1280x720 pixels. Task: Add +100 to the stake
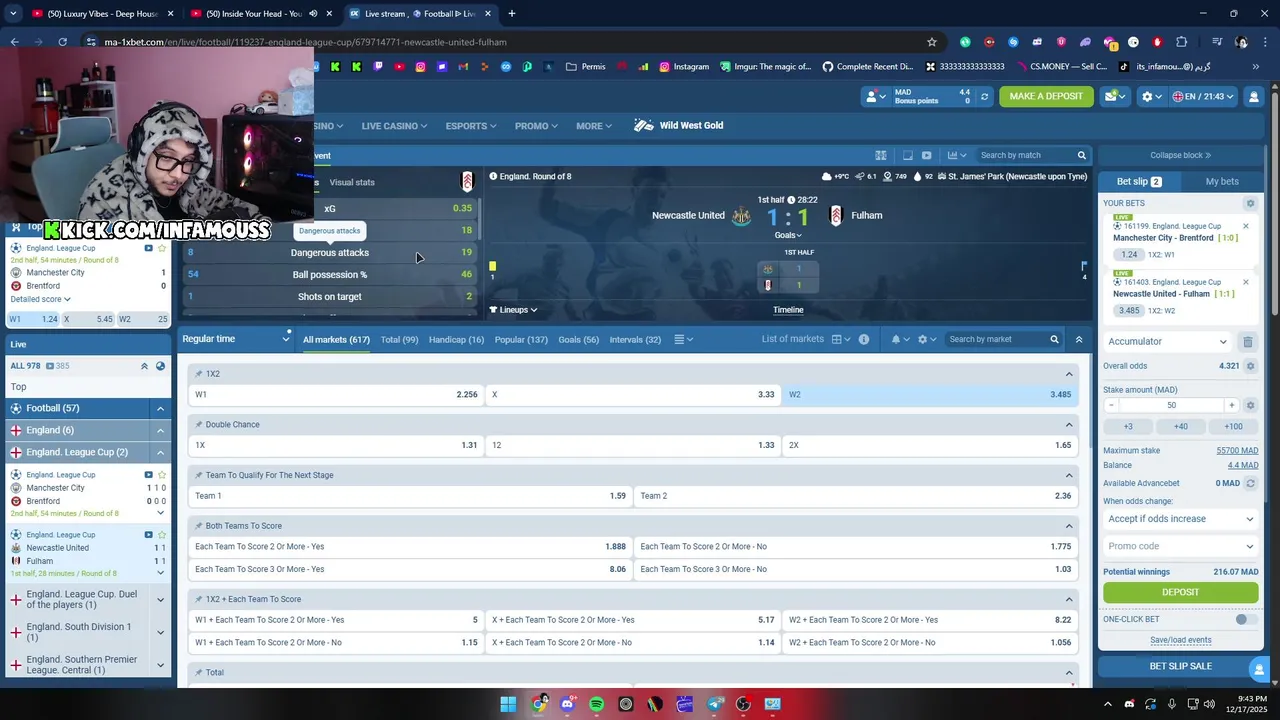[1233, 427]
